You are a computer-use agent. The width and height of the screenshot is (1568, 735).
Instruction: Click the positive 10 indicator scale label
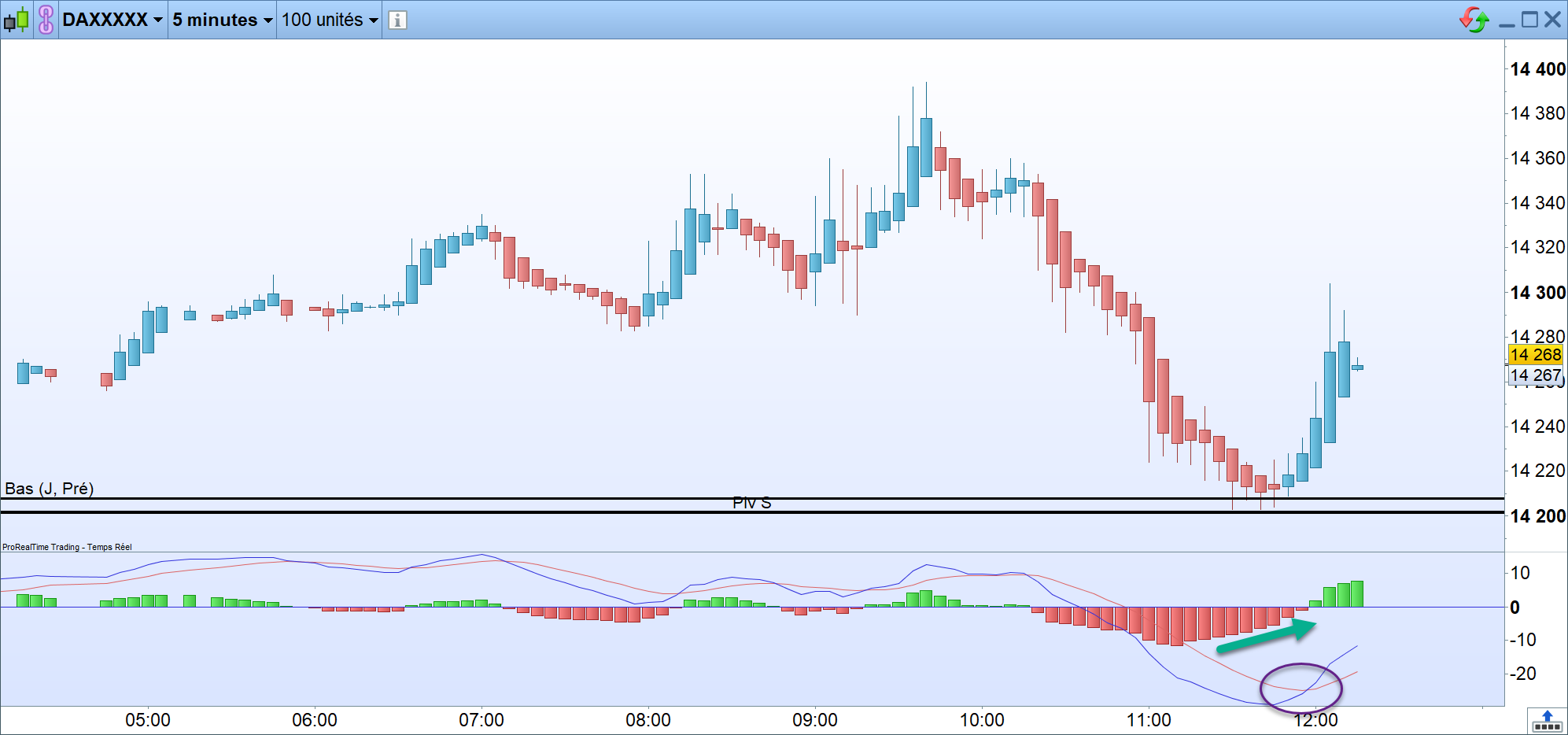point(1520,573)
